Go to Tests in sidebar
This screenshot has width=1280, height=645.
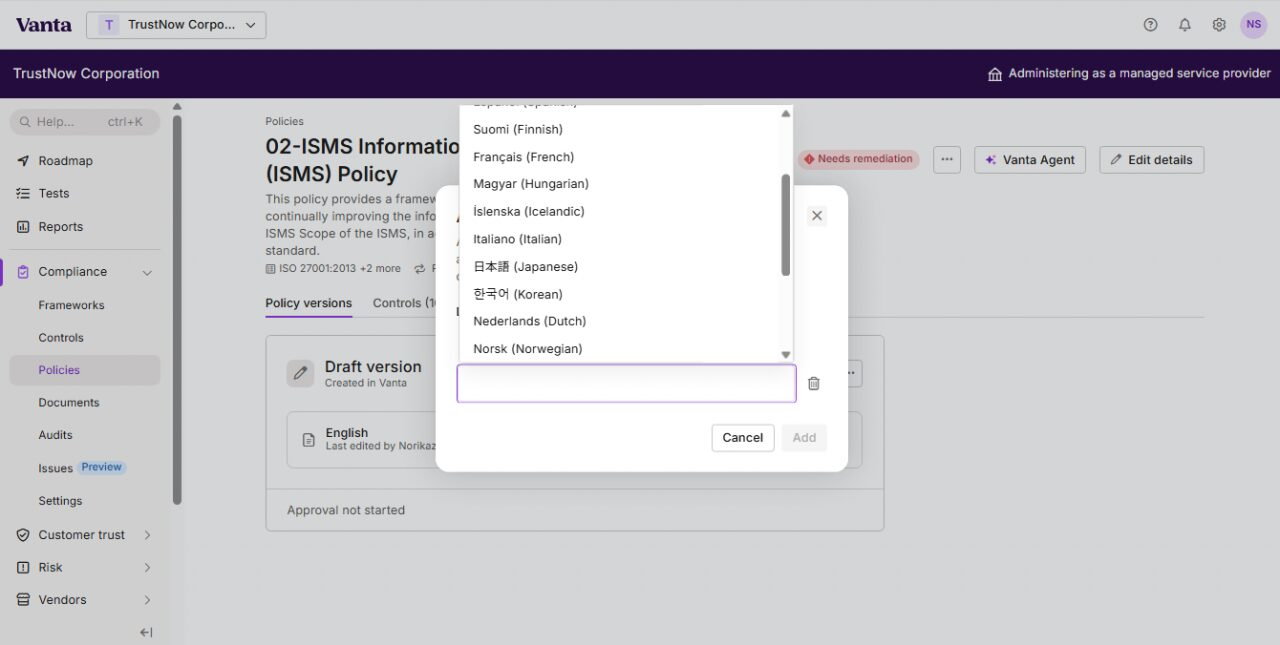[x=54, y=194]
